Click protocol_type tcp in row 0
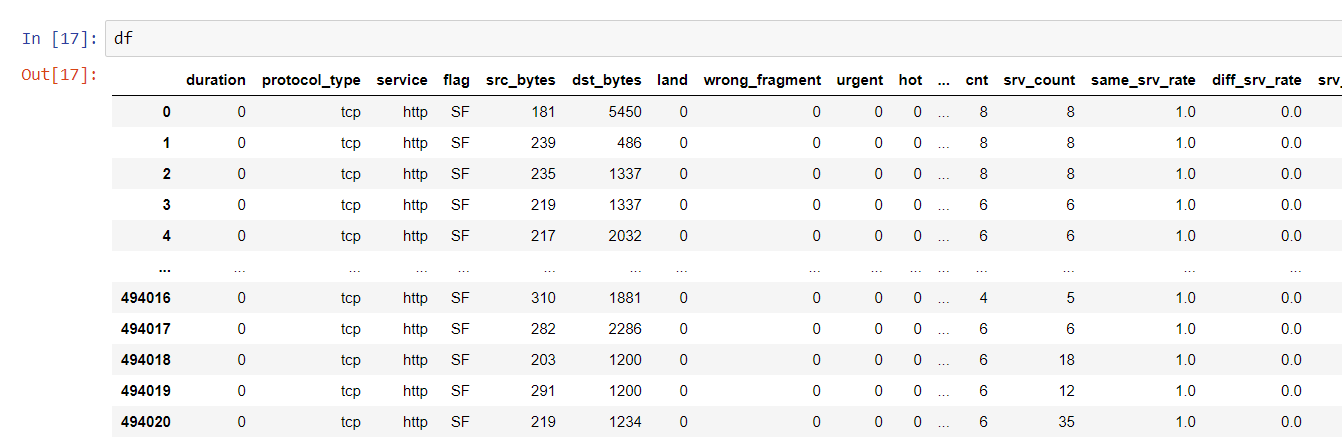Image resolution: width=1342 pixels, height=443 pixels. pyautogui.click(x=350, y=112)
